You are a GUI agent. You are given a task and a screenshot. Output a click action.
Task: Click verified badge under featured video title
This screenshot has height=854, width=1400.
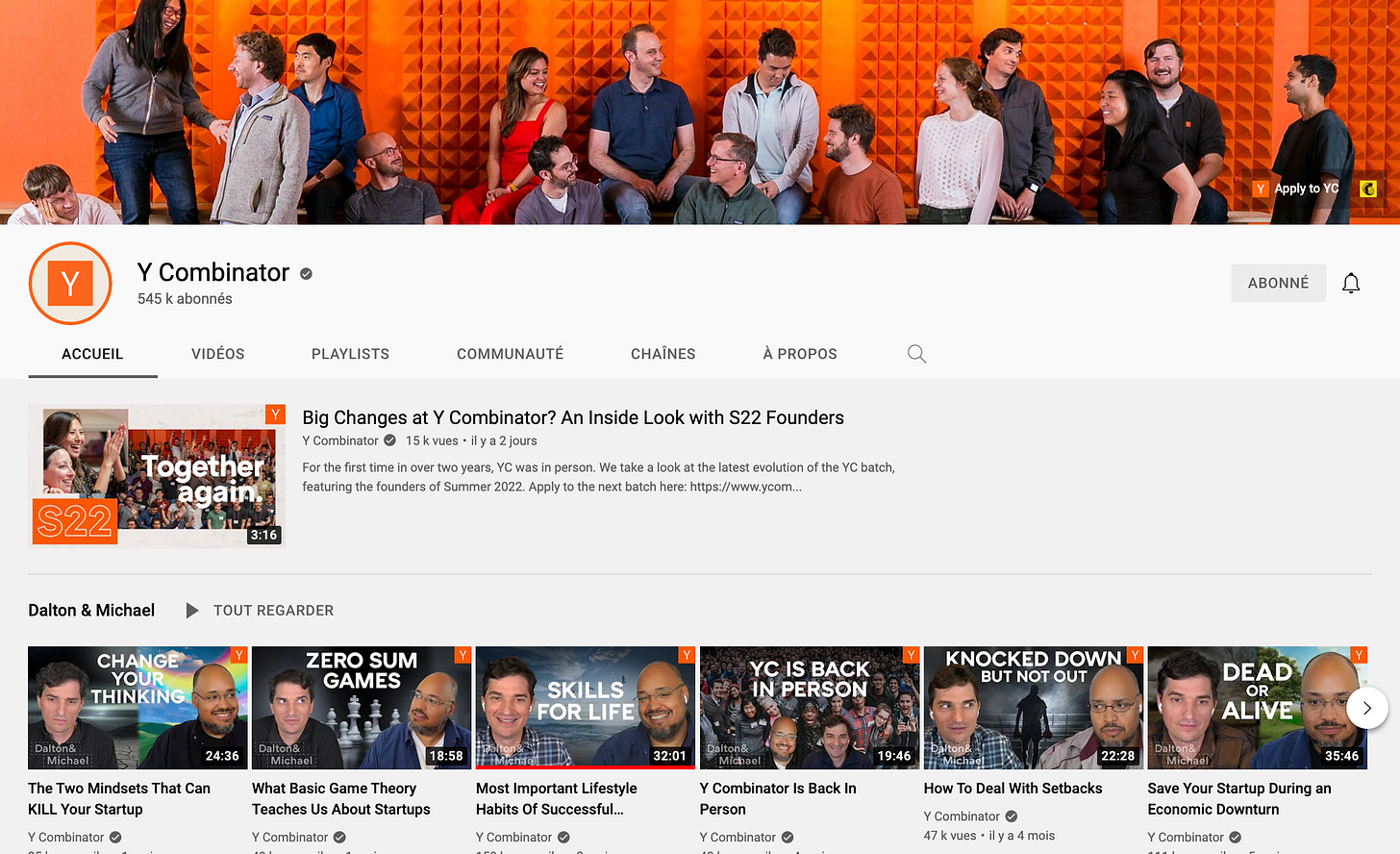(389, 440)
